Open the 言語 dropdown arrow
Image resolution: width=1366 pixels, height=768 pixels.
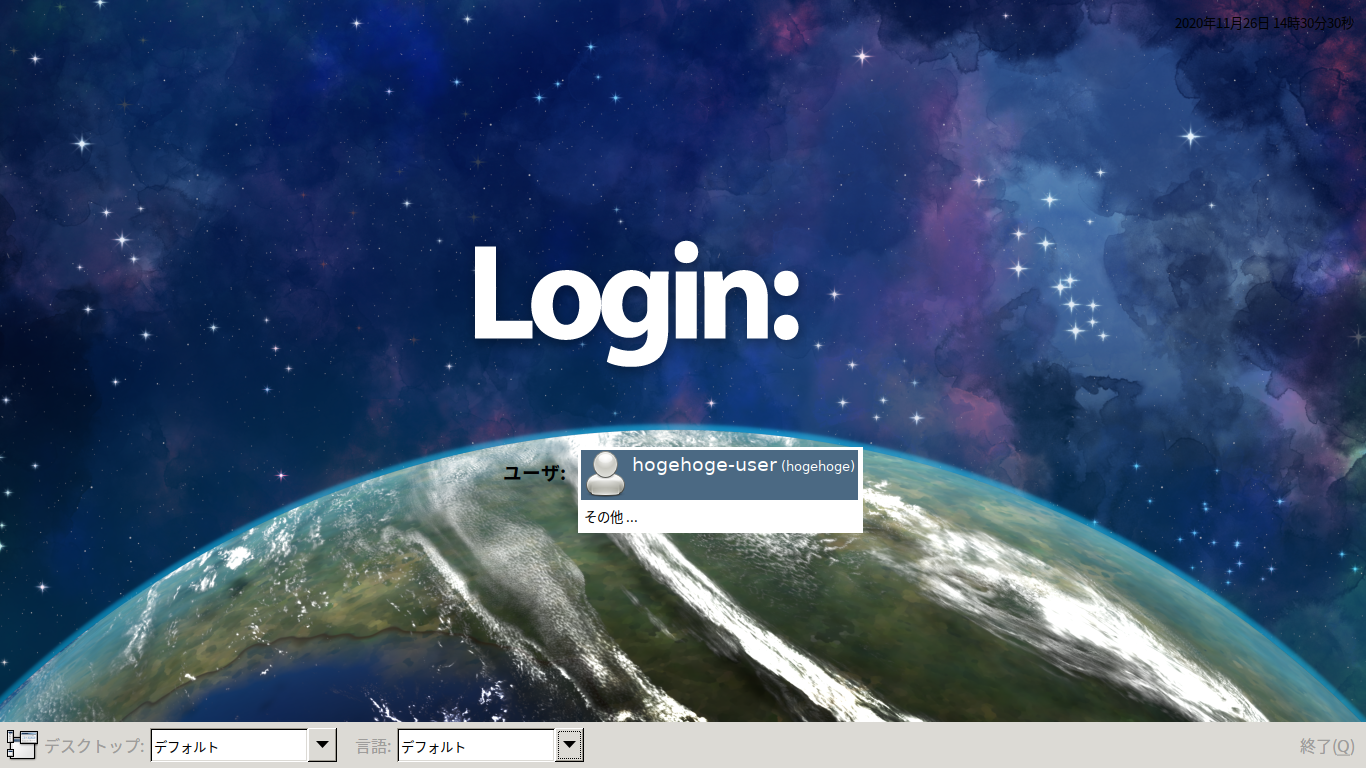click(x=569, y=745)
